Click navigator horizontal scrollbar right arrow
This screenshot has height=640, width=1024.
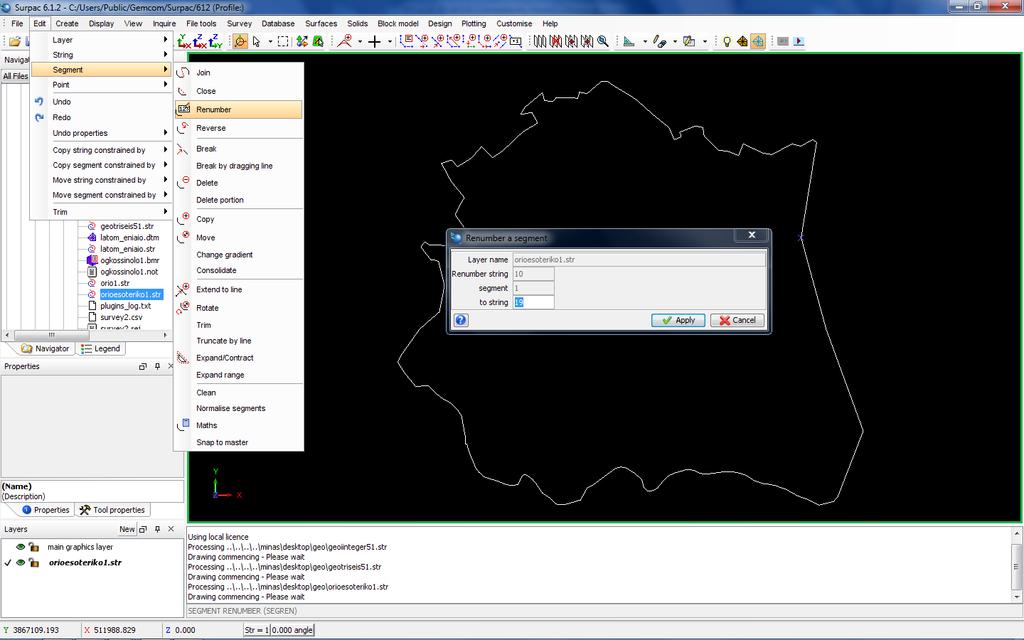click(165, 335)
